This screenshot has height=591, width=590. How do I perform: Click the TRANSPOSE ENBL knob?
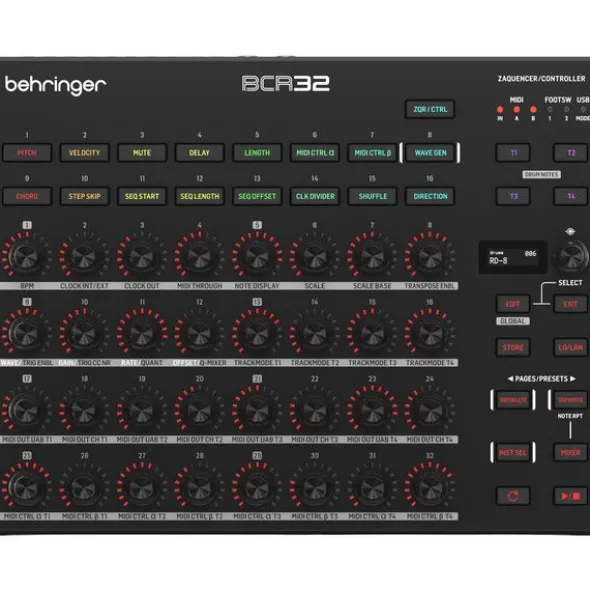pyautogui.click(x=430, y=257)
